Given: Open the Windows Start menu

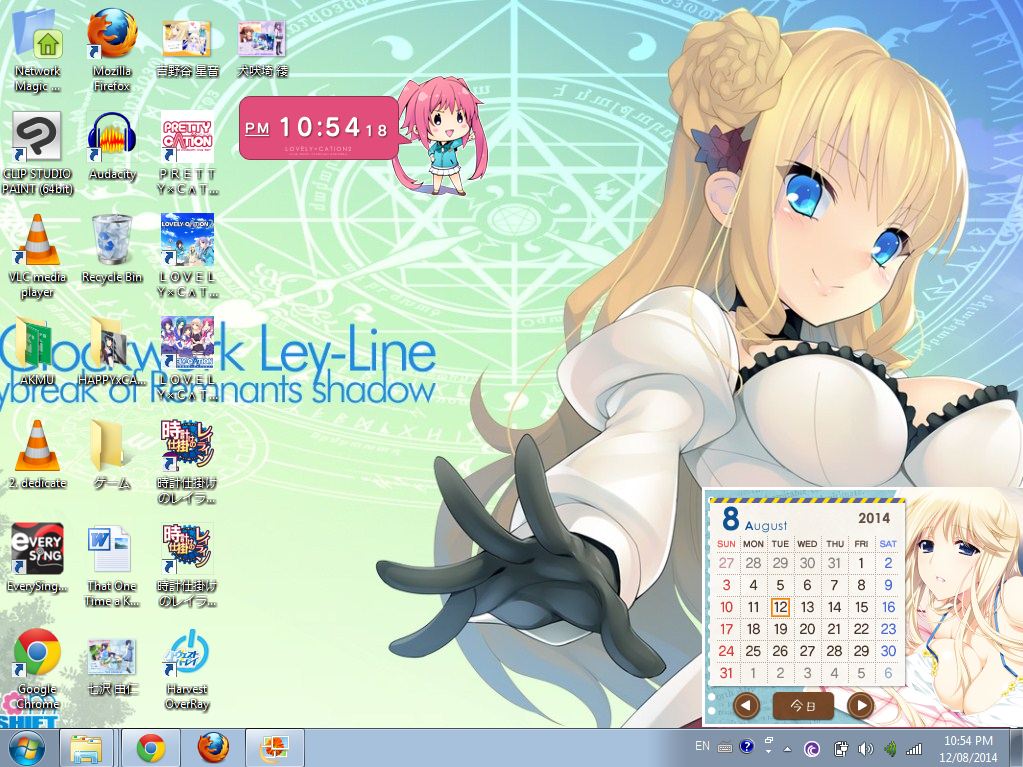Looking at the screenshot, I should point(26,748).
